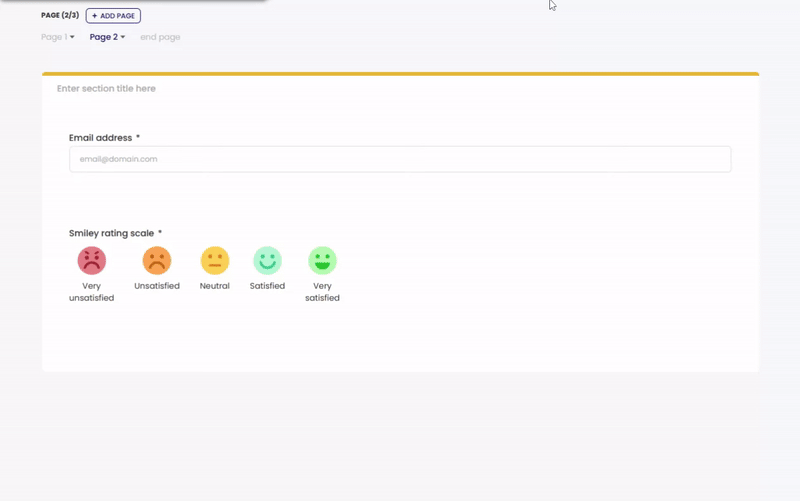This screenshot has width=800, height=501.
Task: Choose the green Very satisfied grinning face
Action: click(322, 261)
